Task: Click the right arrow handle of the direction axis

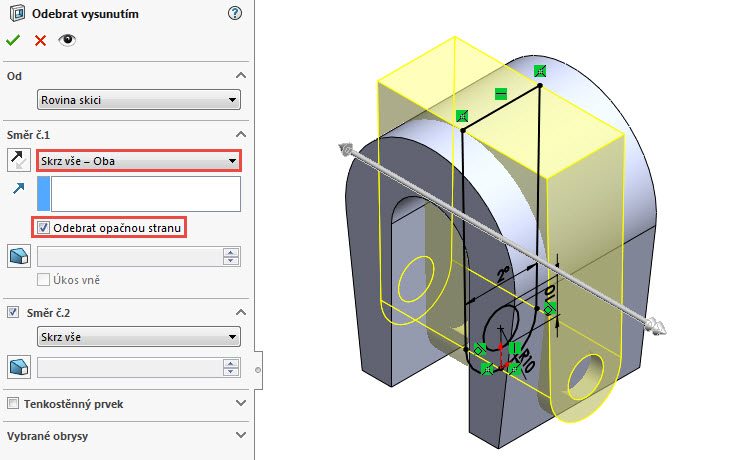Action: [656, 327]
